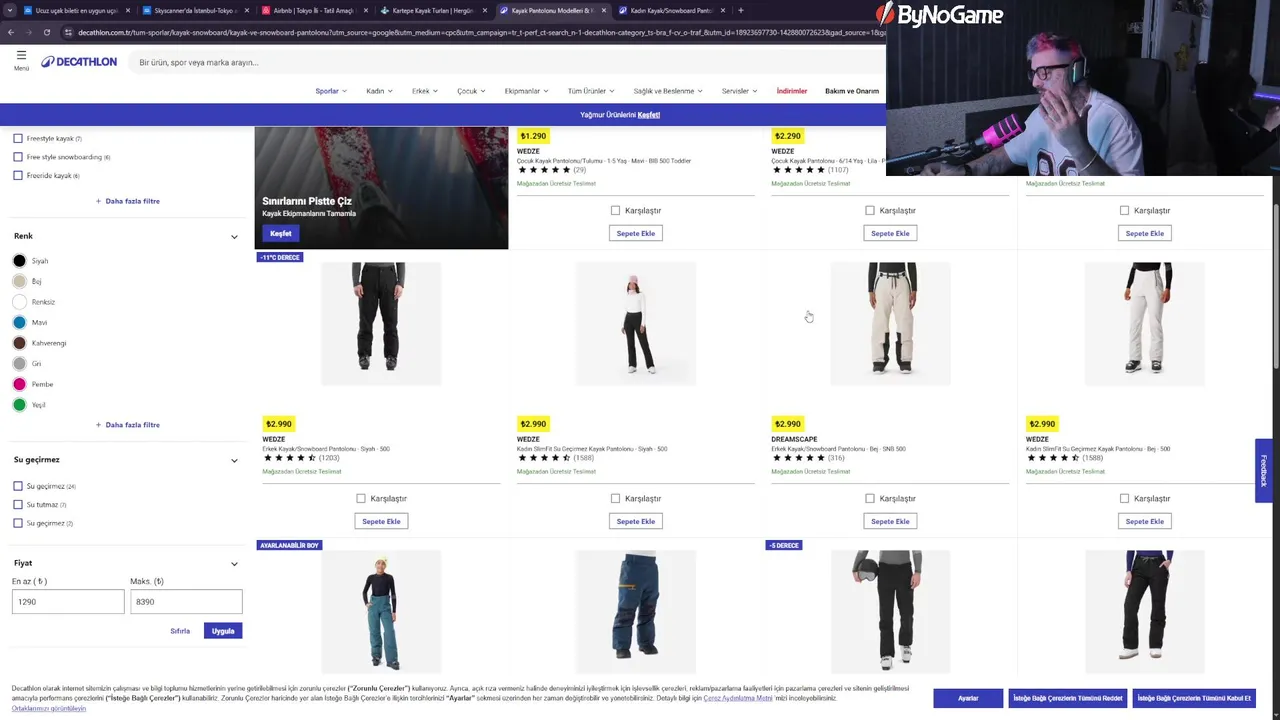Viewport: 1280px width, 720px height.
Task: Select Bej color swatch
Action: [19, 281]
